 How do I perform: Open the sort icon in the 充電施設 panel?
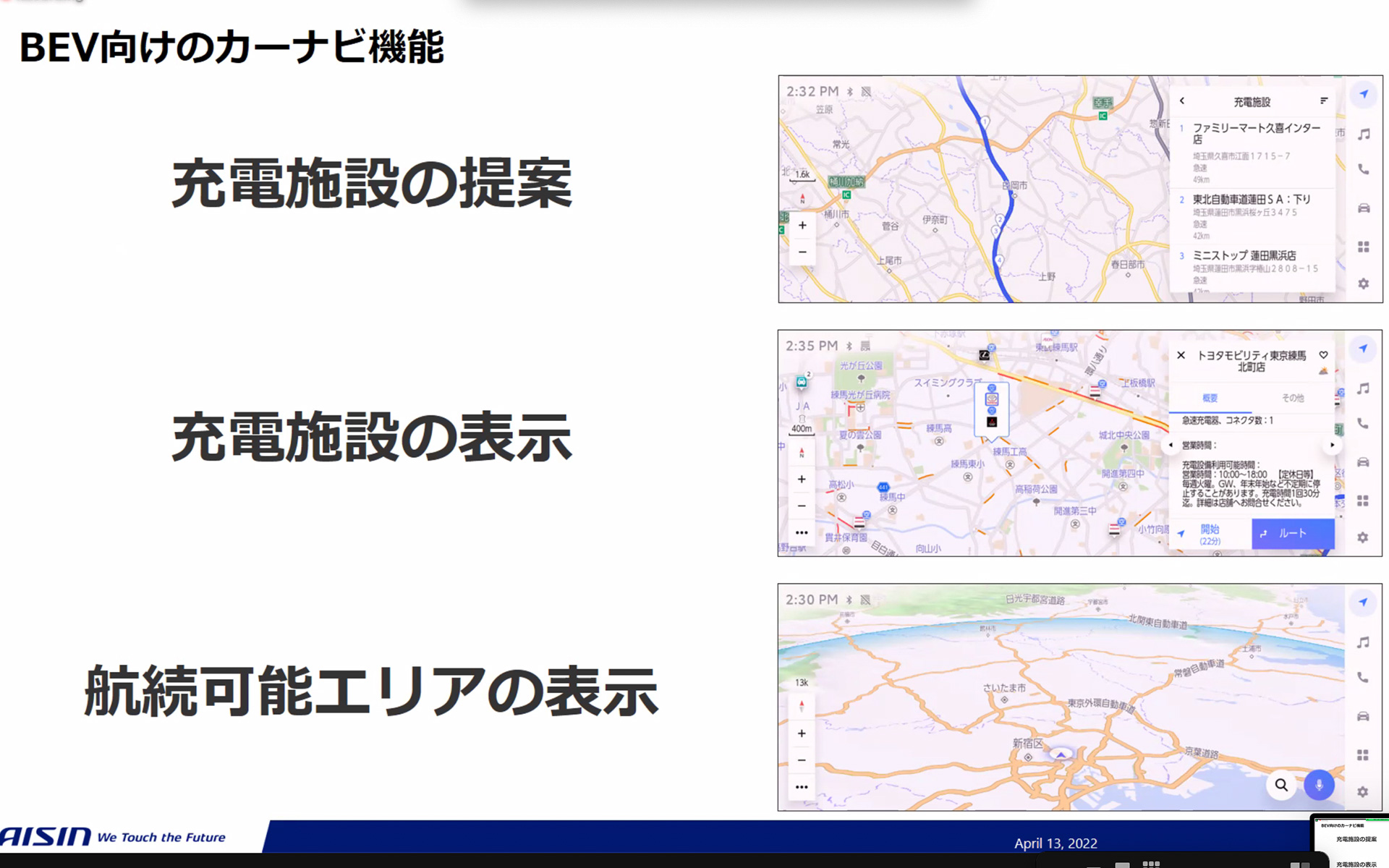click(x=1325, y=102)
